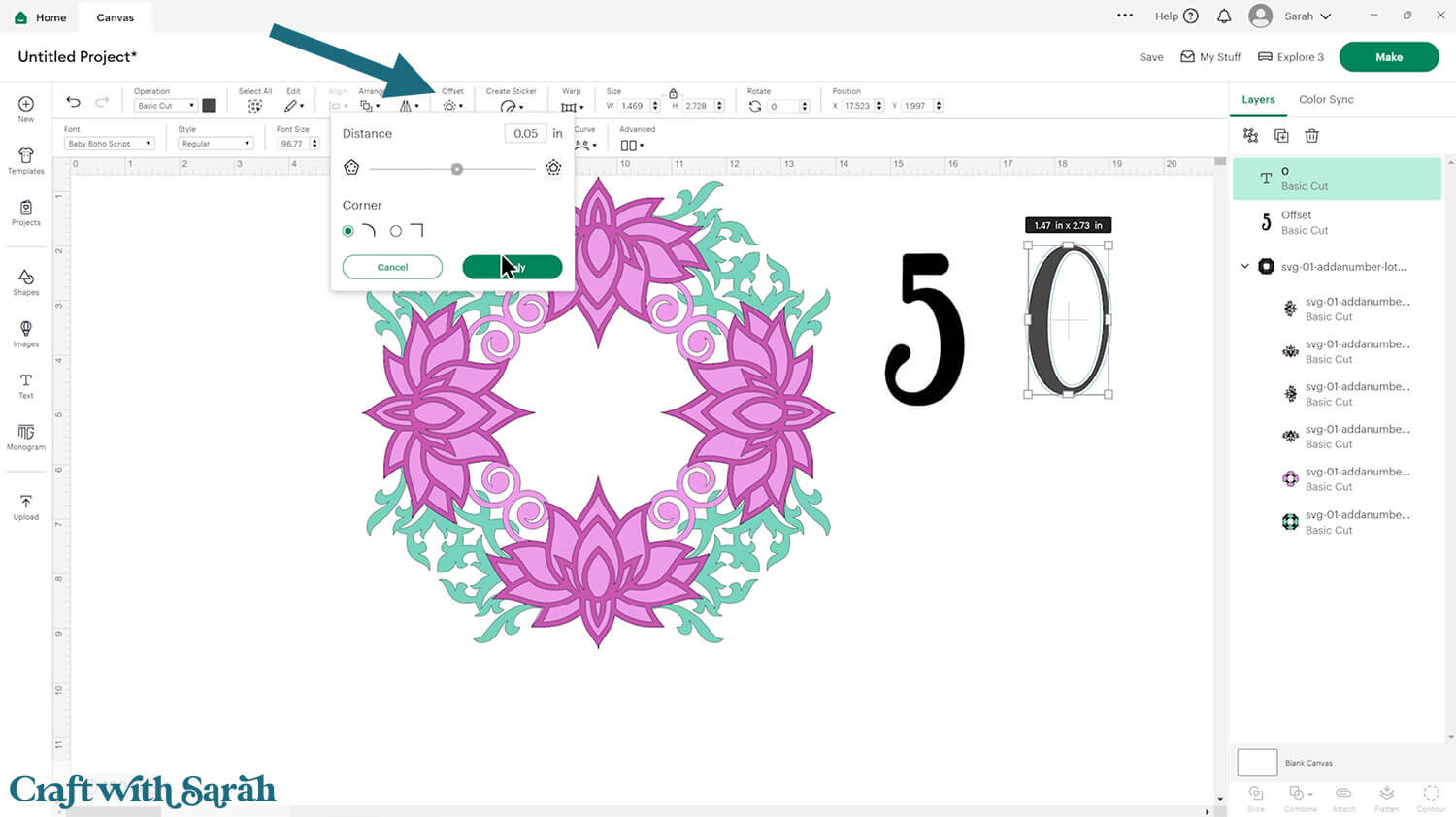The width and height of the screenshot is (1456, 817).
Task: Open the Style dropdown
Action: 215,144
